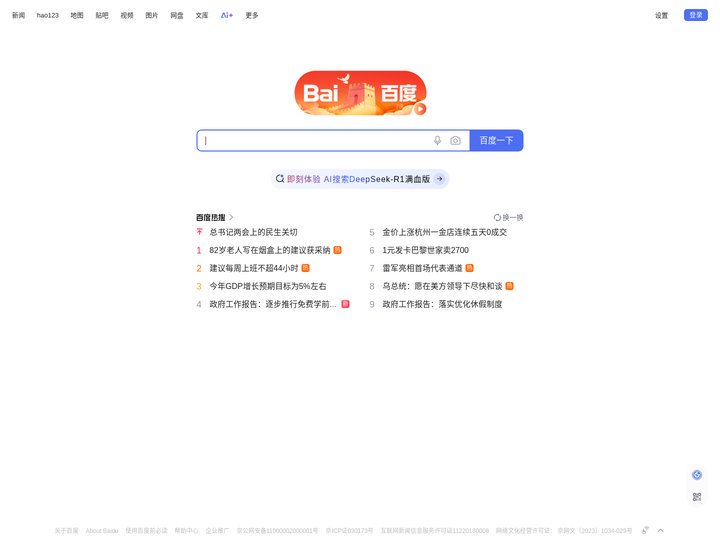The width and height of the screenshot is (720, 540).
Task: Refresh hot searches with 换一换
Action: tap(508, 217)
